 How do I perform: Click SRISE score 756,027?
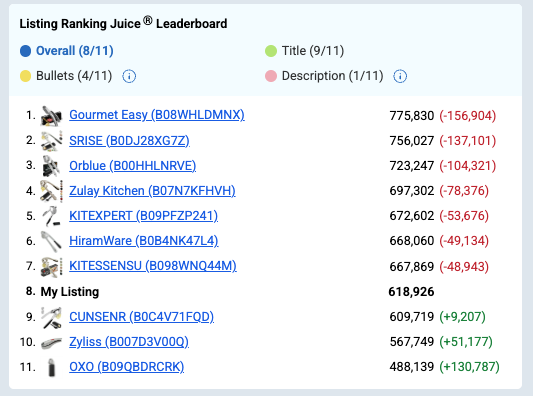point(412,141)
